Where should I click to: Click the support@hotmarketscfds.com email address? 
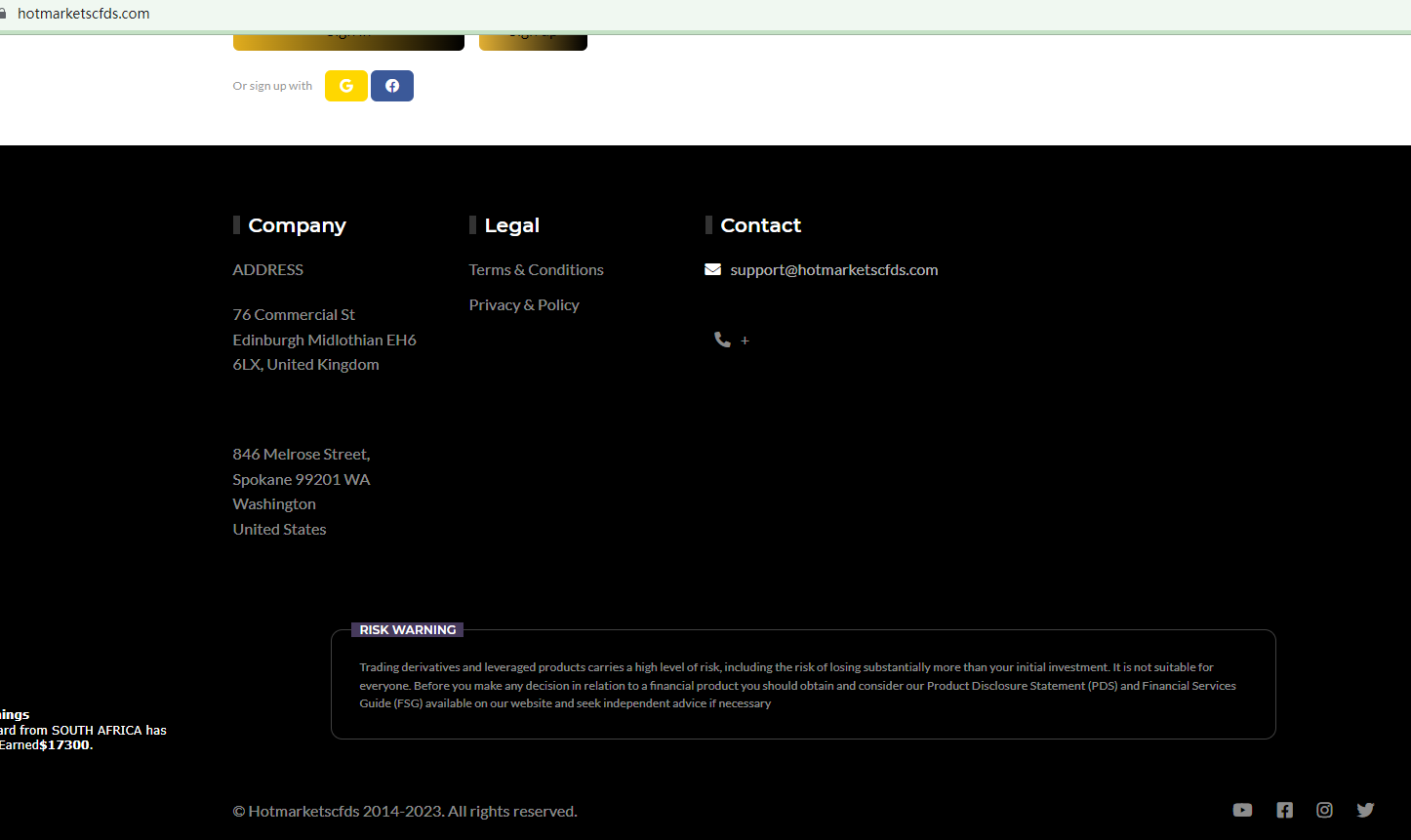(833, 269)
